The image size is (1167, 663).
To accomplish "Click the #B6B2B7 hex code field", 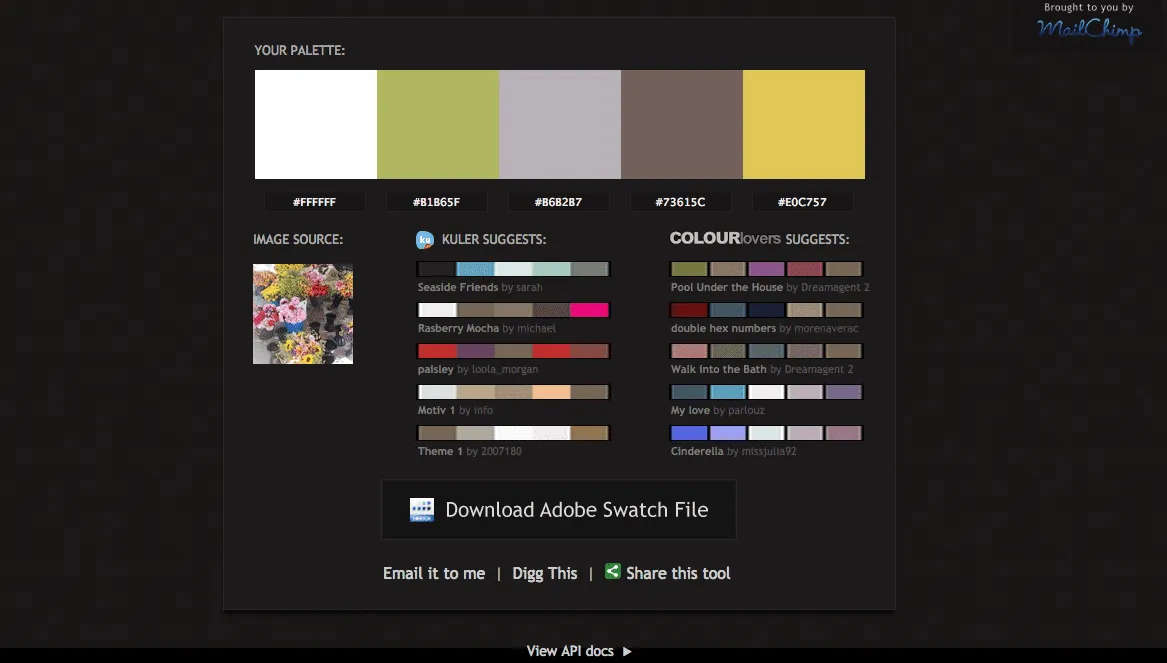I will click(559, 202).
